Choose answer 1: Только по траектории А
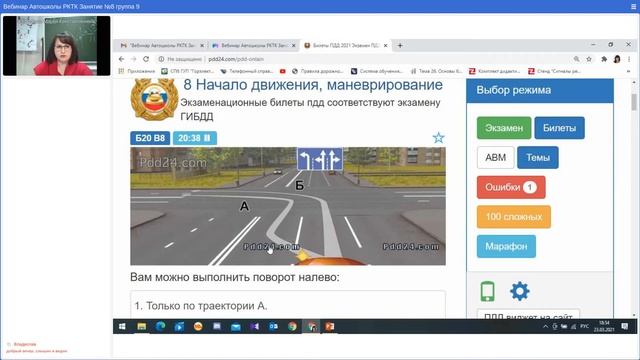The image size is (640, 360). tap(288, 305)
